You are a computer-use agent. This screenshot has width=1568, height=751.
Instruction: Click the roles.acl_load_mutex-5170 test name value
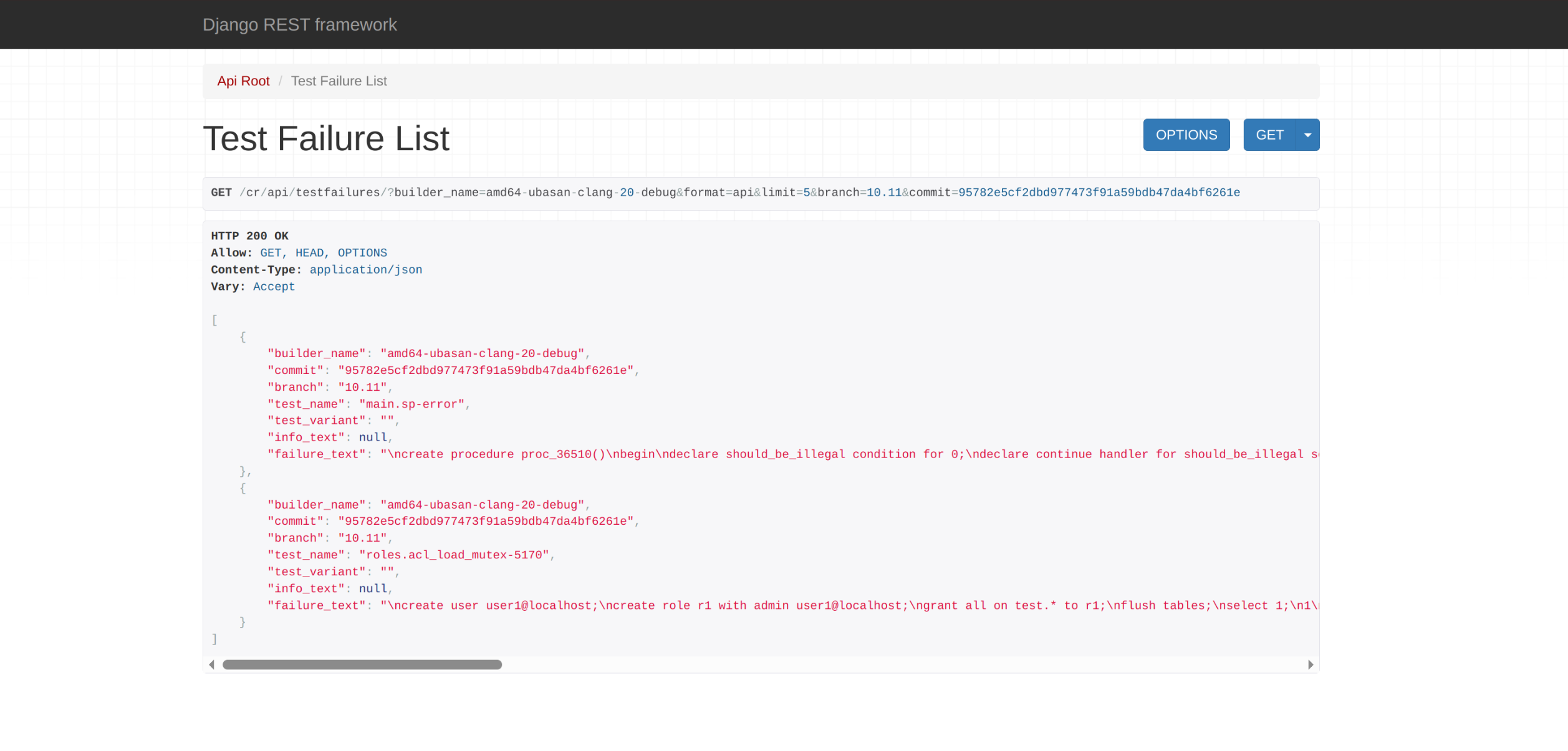454,555
